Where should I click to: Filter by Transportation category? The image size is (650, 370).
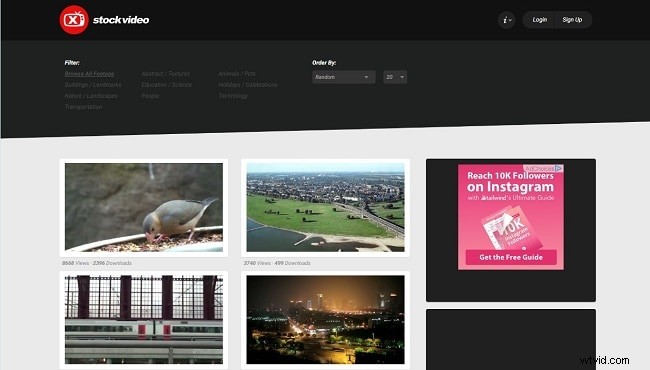(83, 107)
